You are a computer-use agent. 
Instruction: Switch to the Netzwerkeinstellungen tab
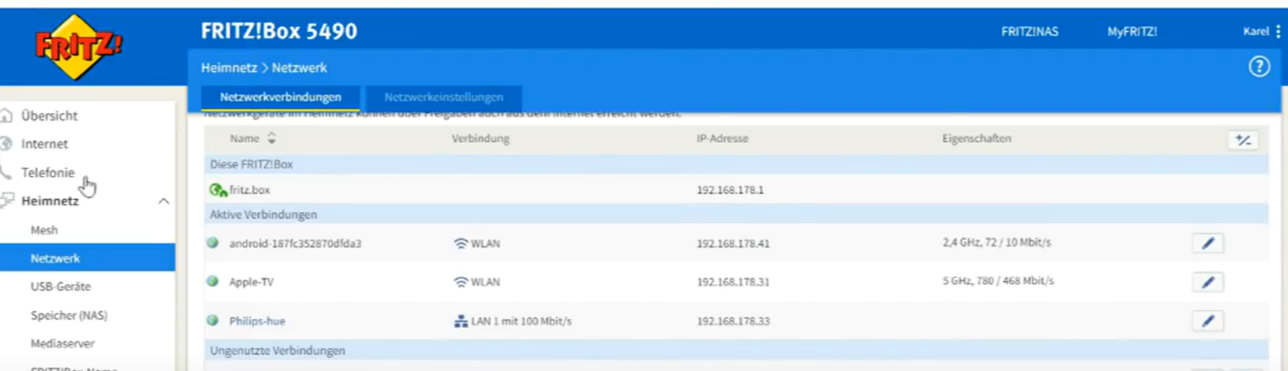pos(444,97)
